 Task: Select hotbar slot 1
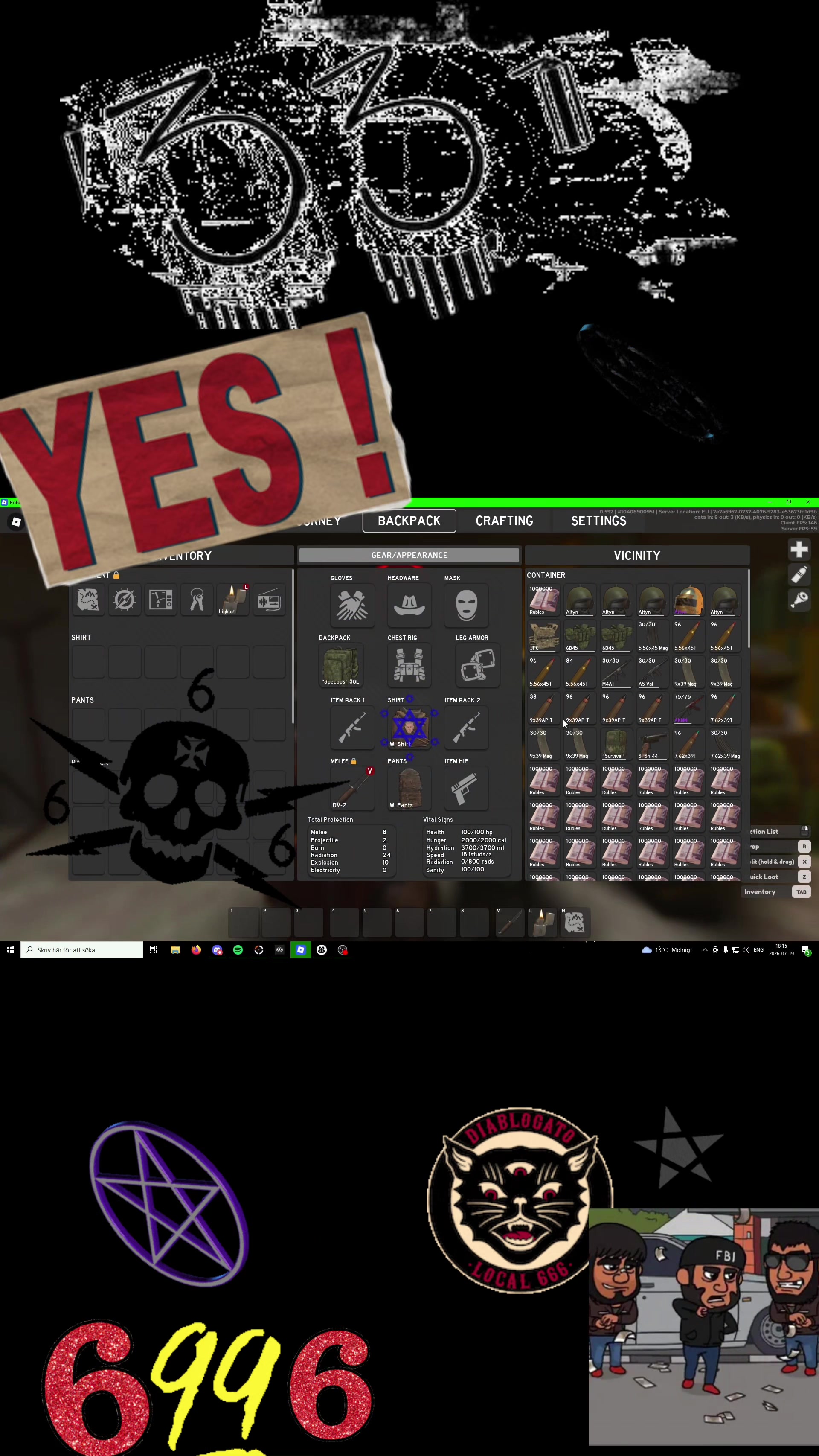244,923
